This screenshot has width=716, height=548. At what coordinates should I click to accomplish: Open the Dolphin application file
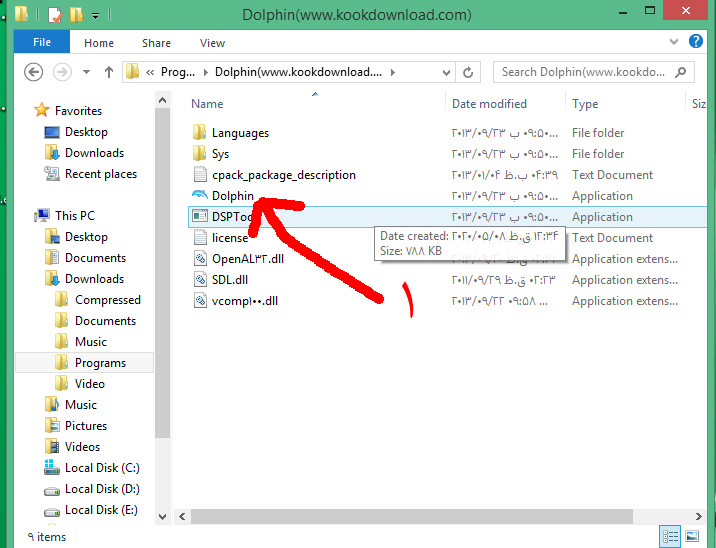coord(232,195)
